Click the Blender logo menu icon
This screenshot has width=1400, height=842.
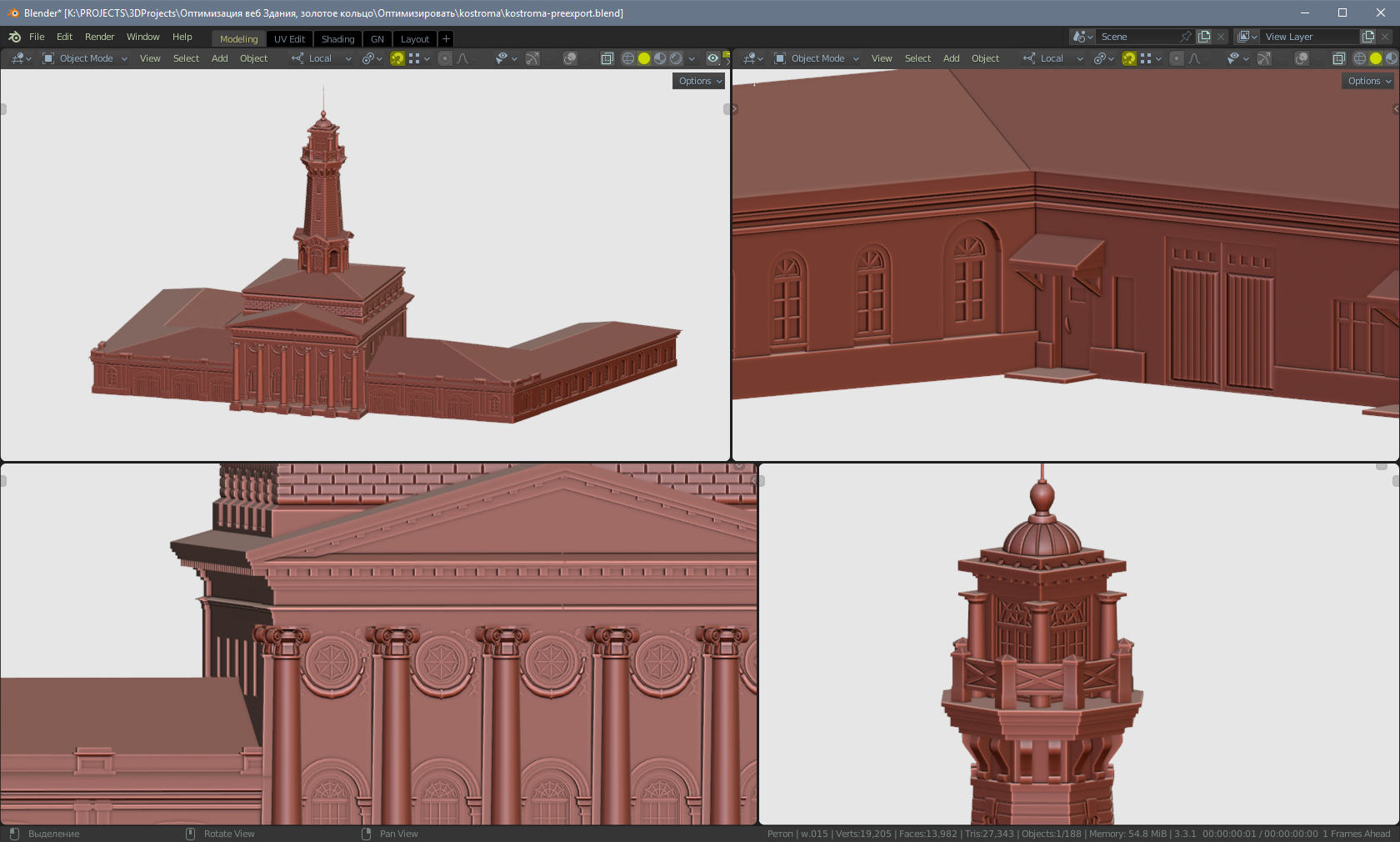click(14, 37)
